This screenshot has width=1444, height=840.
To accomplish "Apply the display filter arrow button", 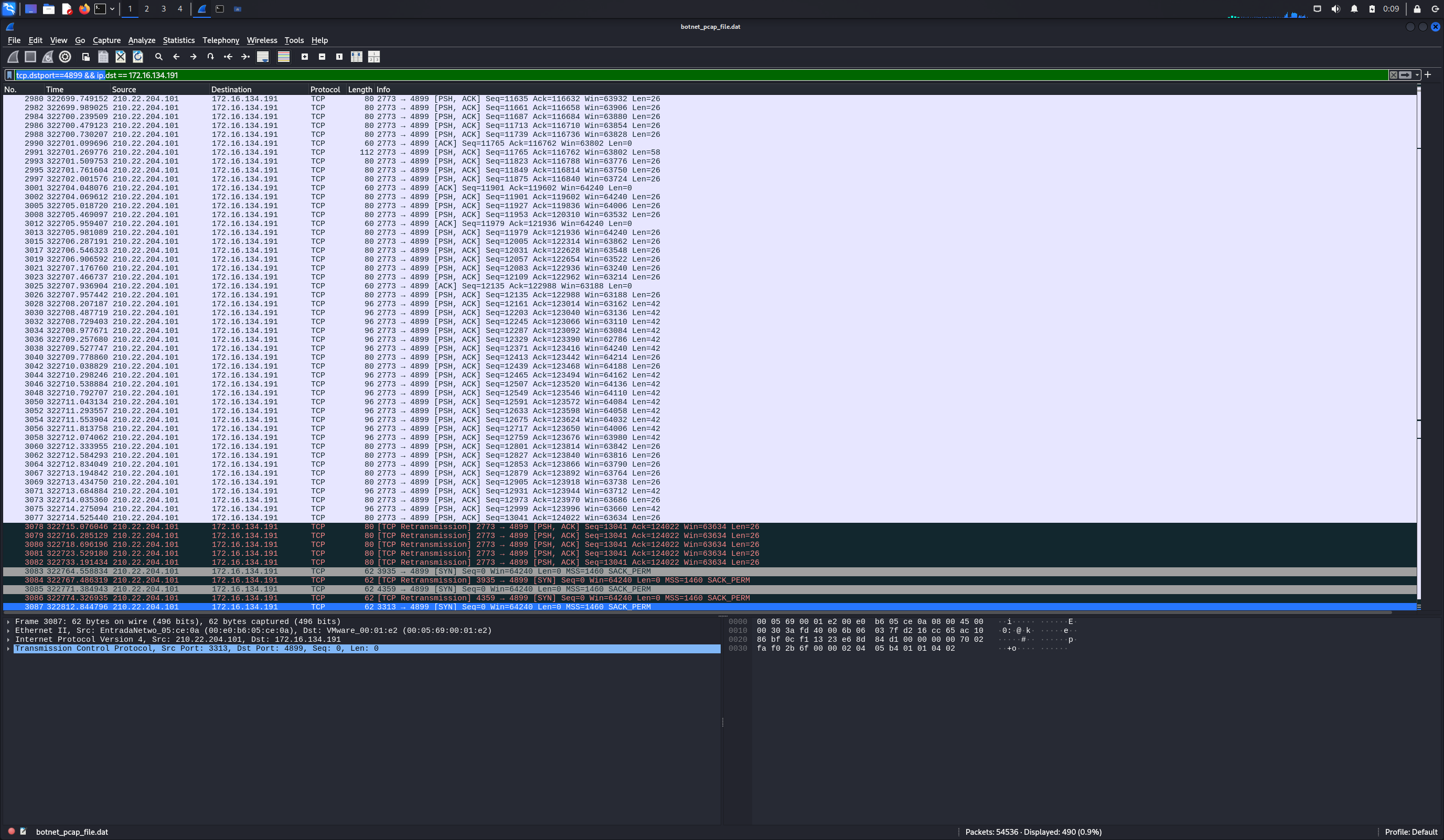I will point(1405,75).
